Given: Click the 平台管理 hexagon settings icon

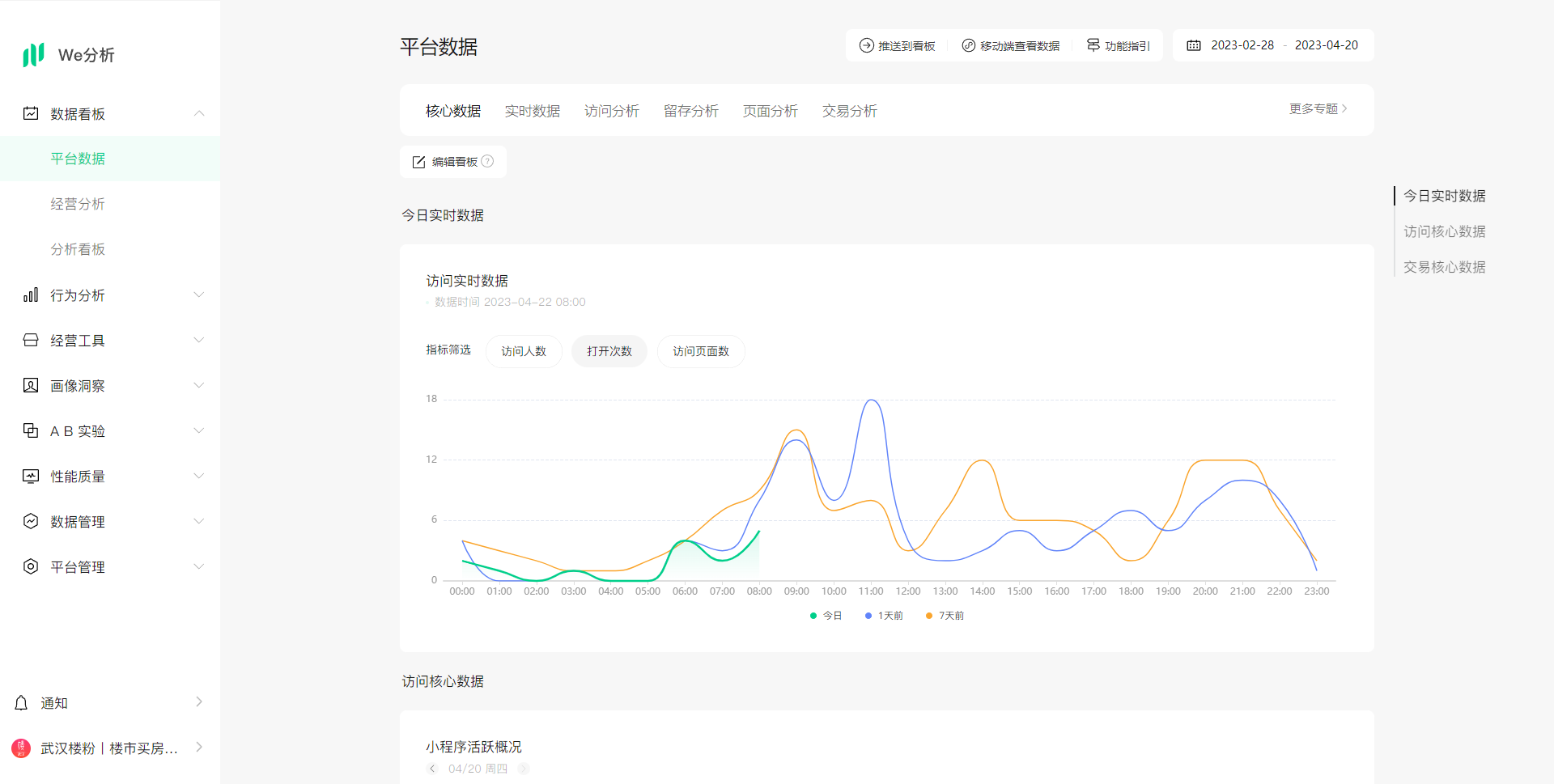Looking at the screenshot, I should tap(31, 567).
